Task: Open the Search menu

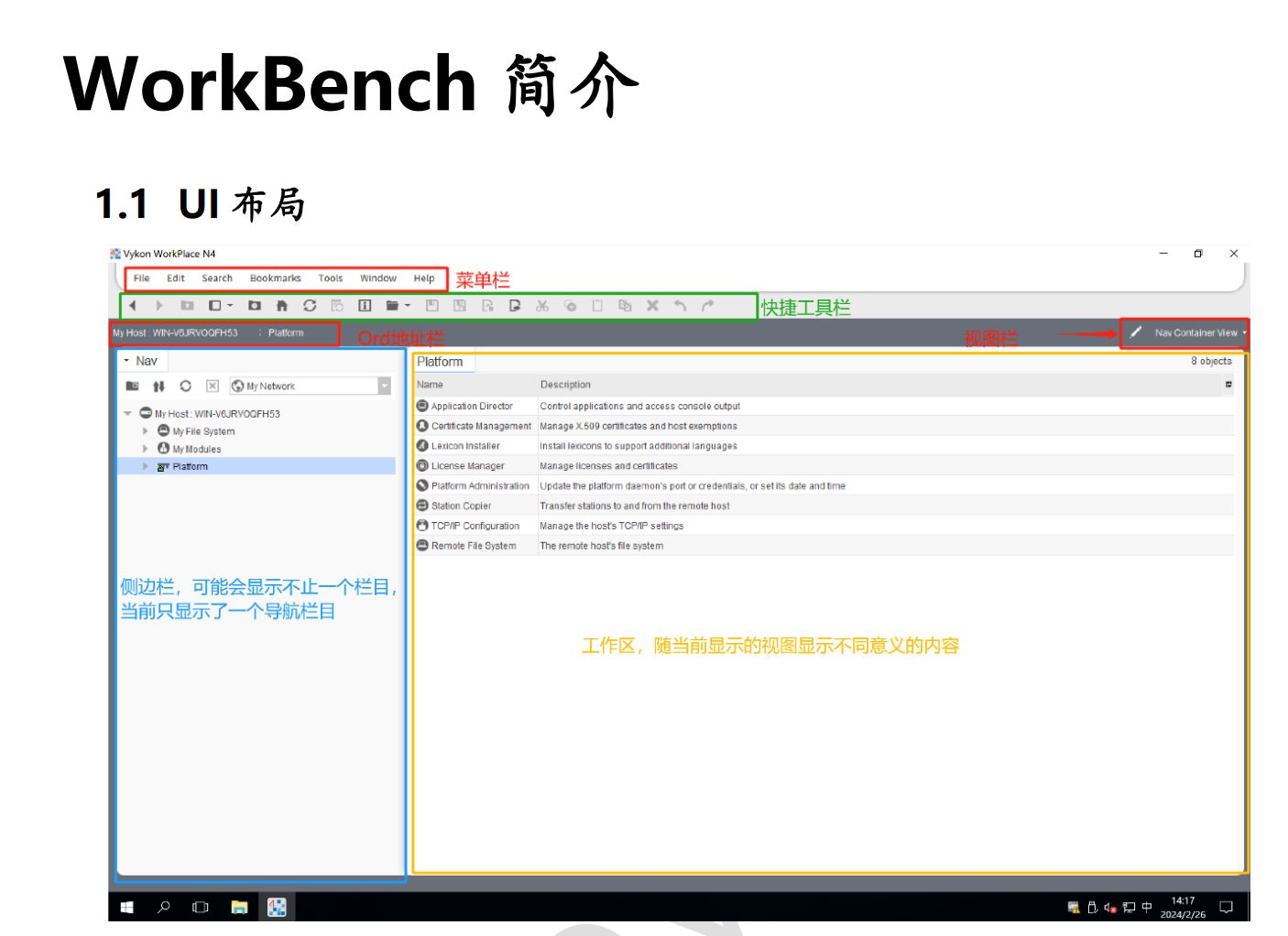Action: [x=217, y=278]
